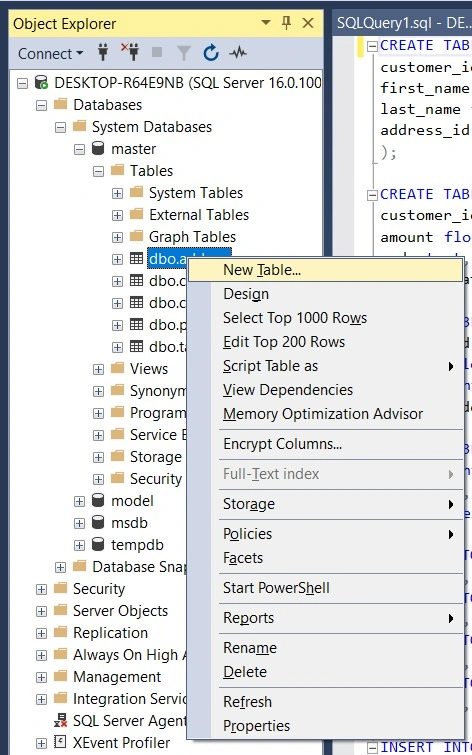Click the tempdb database cylinder icon
The width and height of the screenshot is (472, 755).
(98, 545)
